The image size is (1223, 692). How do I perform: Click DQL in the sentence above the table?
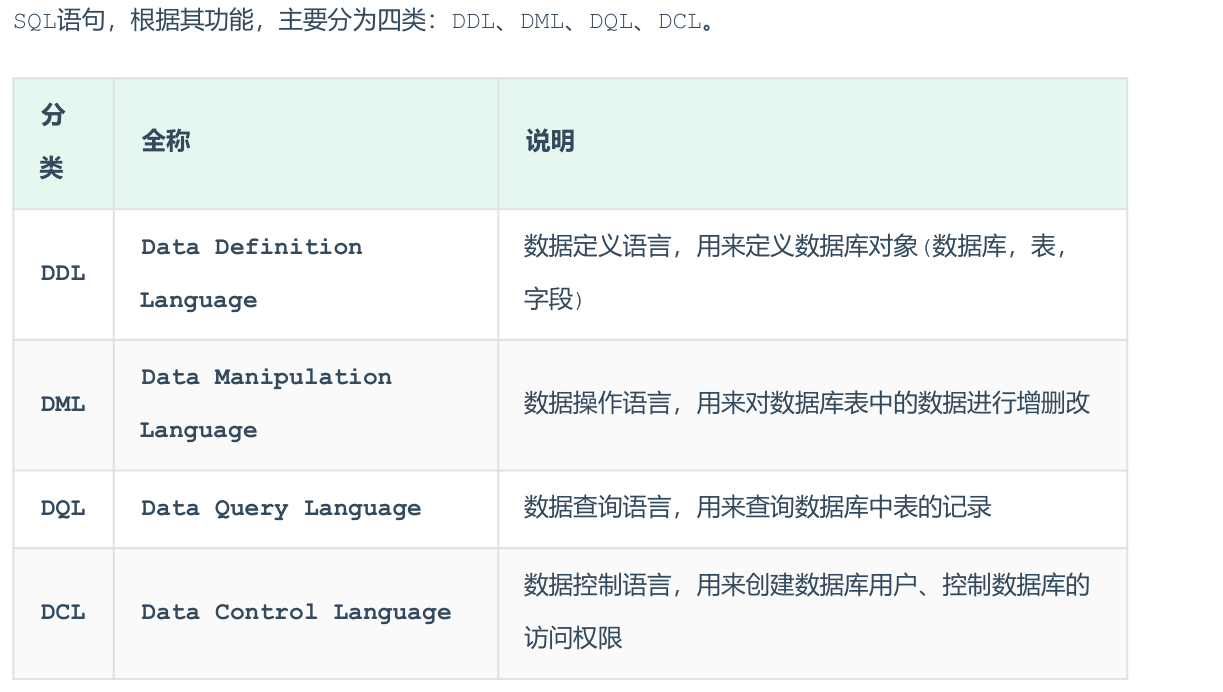611,22
